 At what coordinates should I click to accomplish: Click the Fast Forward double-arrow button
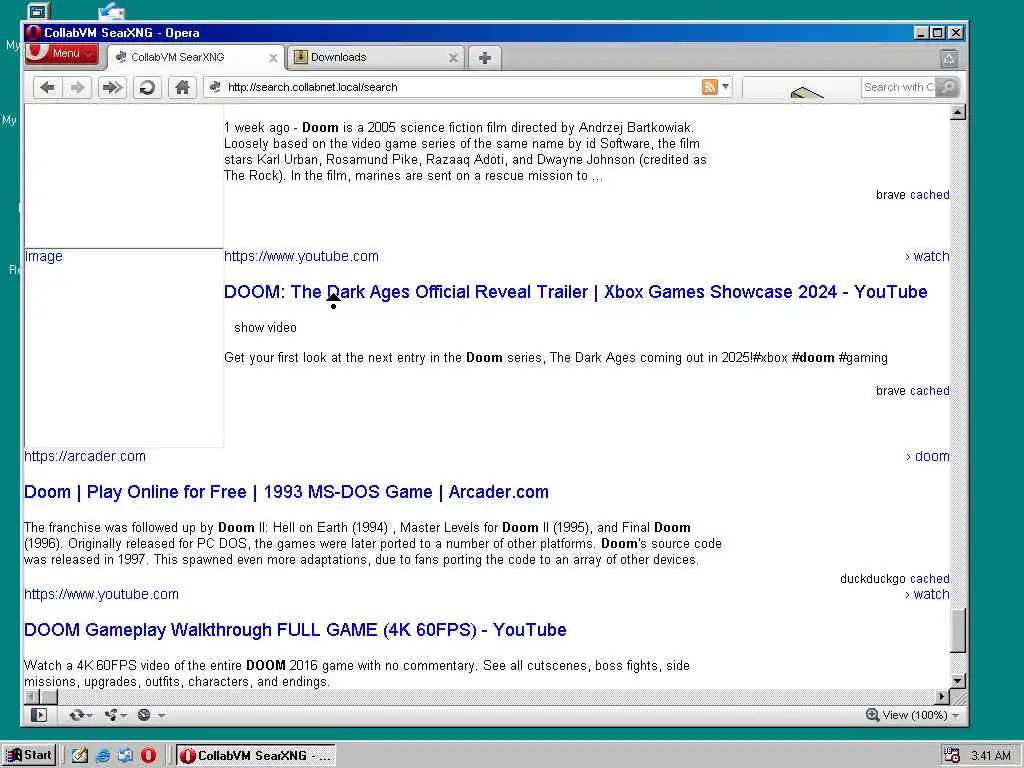point(112,87)
